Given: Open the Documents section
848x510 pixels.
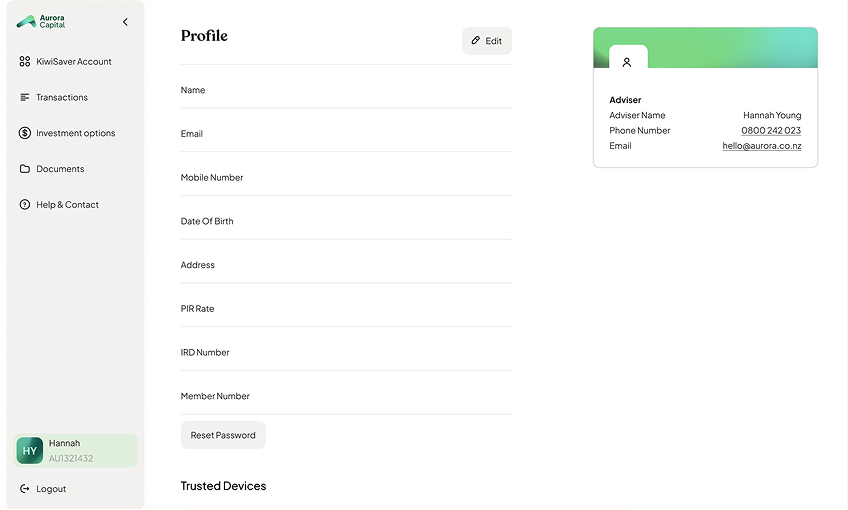Looking at the screenshot, I should (60, 169).
